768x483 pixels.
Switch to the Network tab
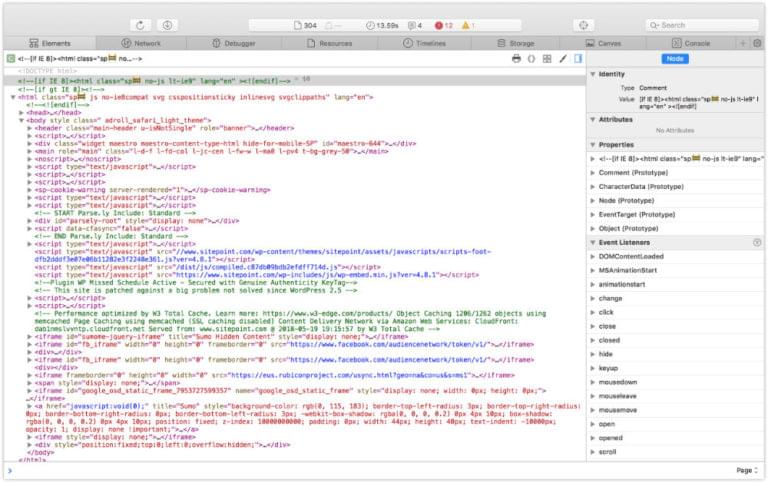point(141,43)
